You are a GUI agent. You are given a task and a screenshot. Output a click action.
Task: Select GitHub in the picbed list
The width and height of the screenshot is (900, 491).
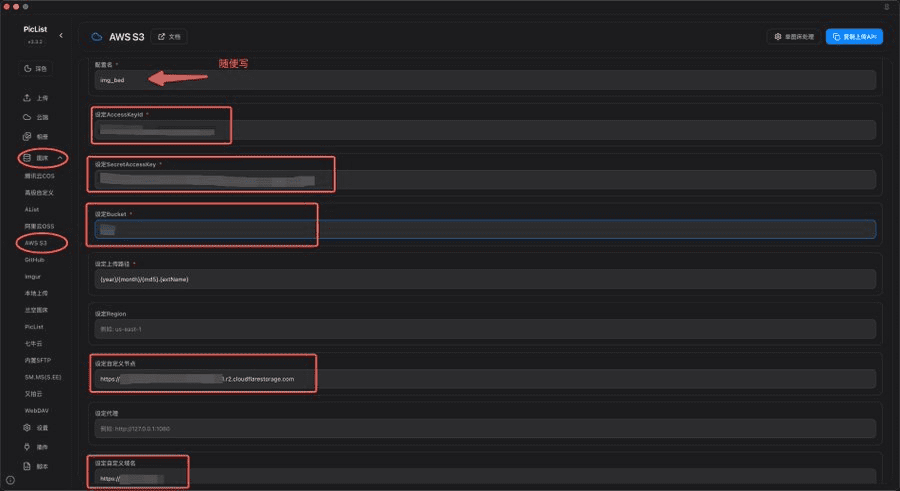click(x=34, y=260)
